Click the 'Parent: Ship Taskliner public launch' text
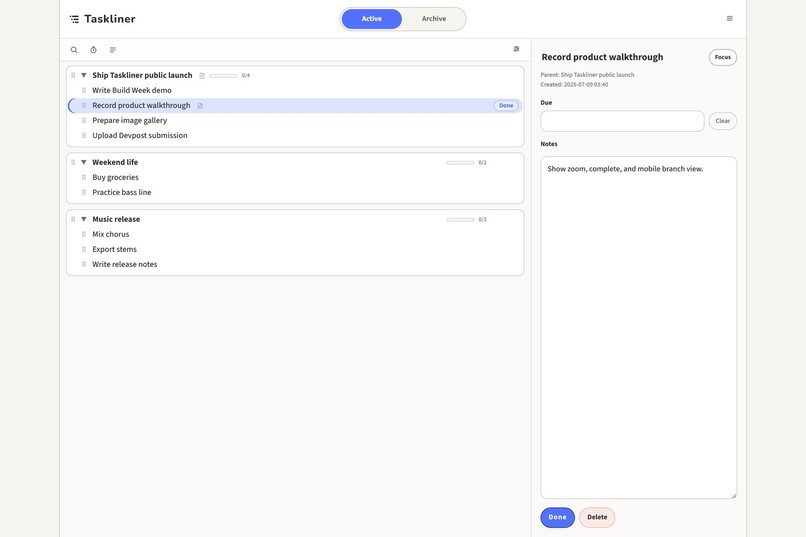 click(x=588, y=75)
